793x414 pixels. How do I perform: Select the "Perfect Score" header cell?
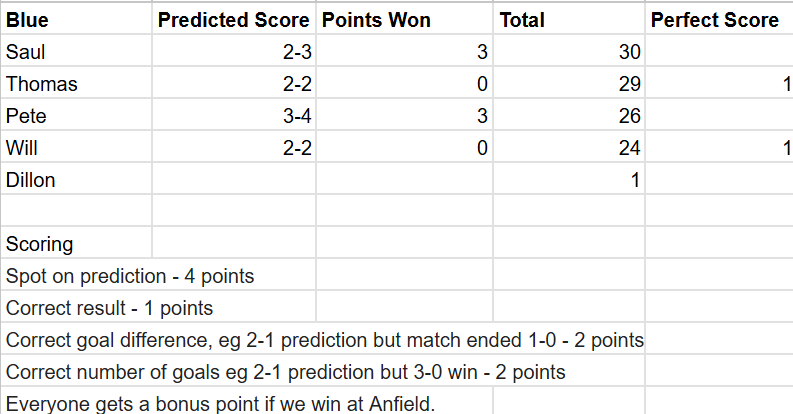coord(718,20)
